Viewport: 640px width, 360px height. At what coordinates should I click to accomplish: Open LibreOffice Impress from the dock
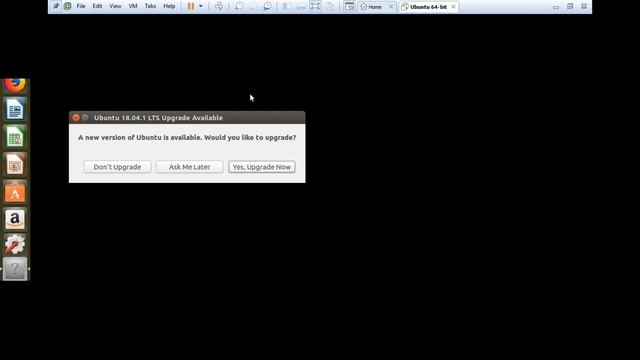(x=15, y=164)
